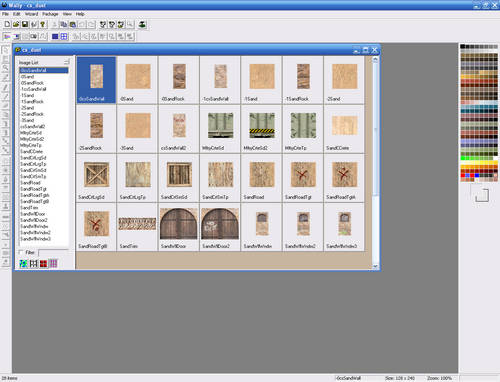Click the yellow question mark help icon

pos(42,24)
